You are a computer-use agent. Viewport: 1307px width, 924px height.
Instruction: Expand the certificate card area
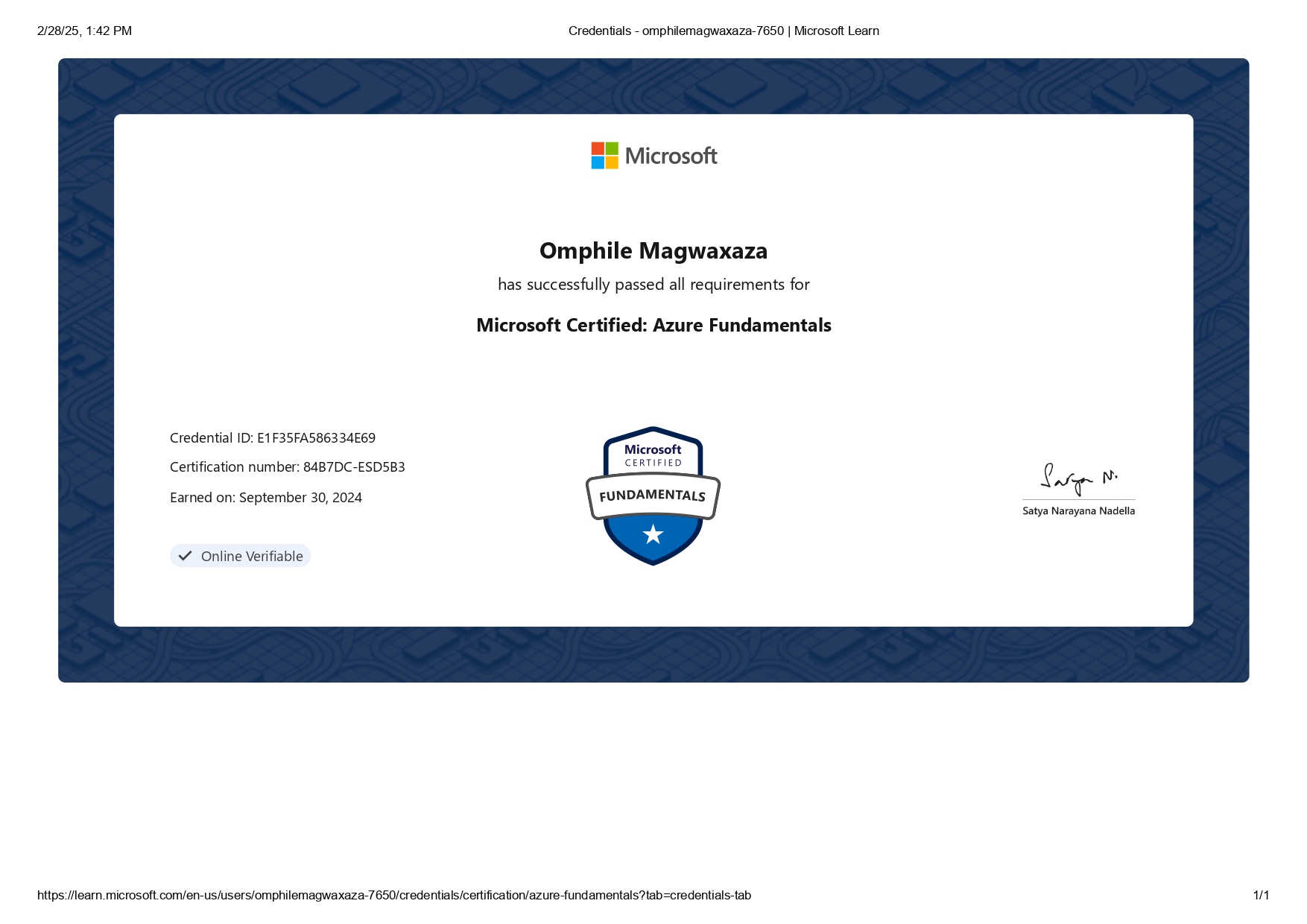(653, 370)
